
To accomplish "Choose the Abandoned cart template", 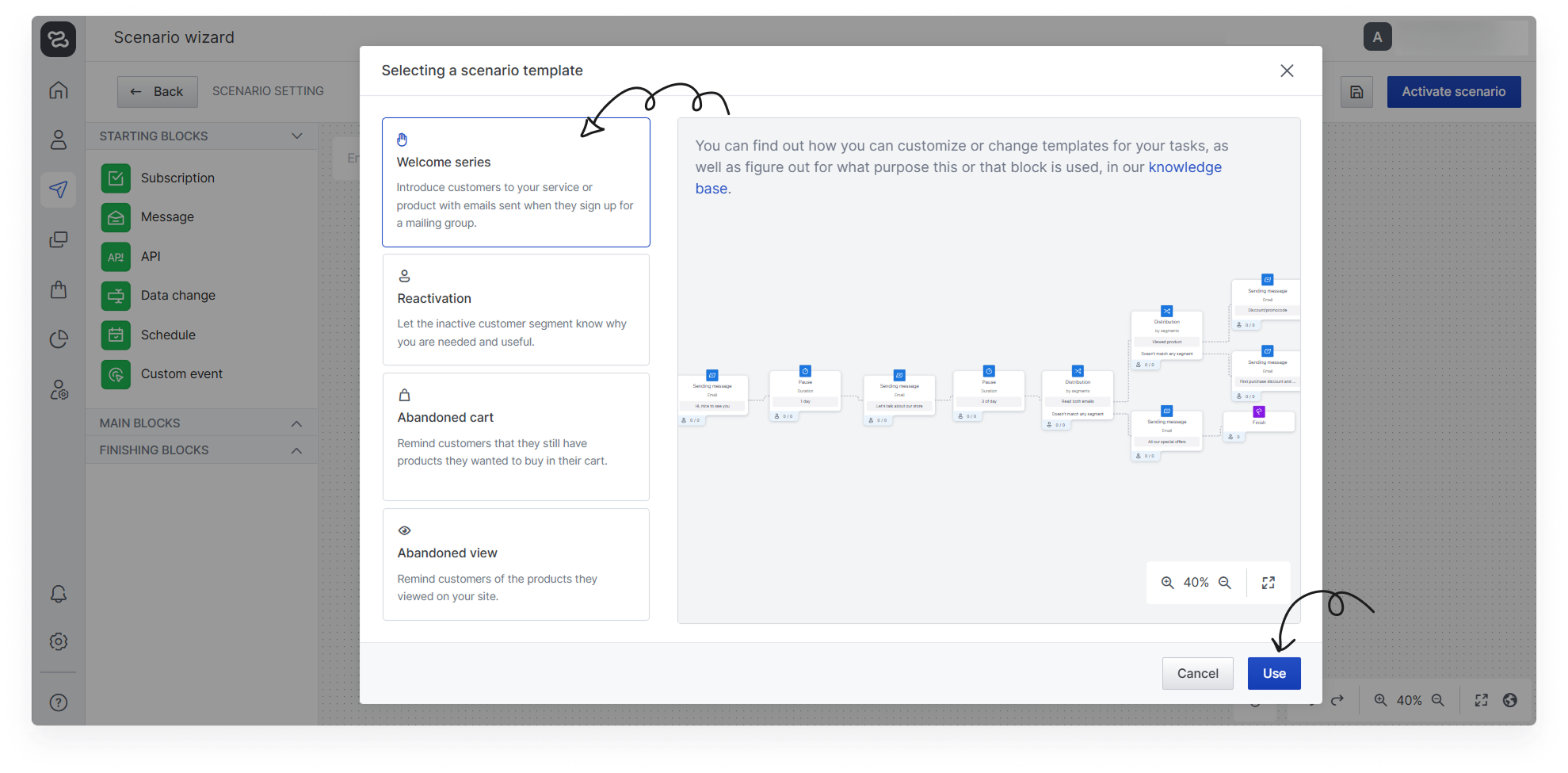I will pyautogui.click(x=516, y=436).
